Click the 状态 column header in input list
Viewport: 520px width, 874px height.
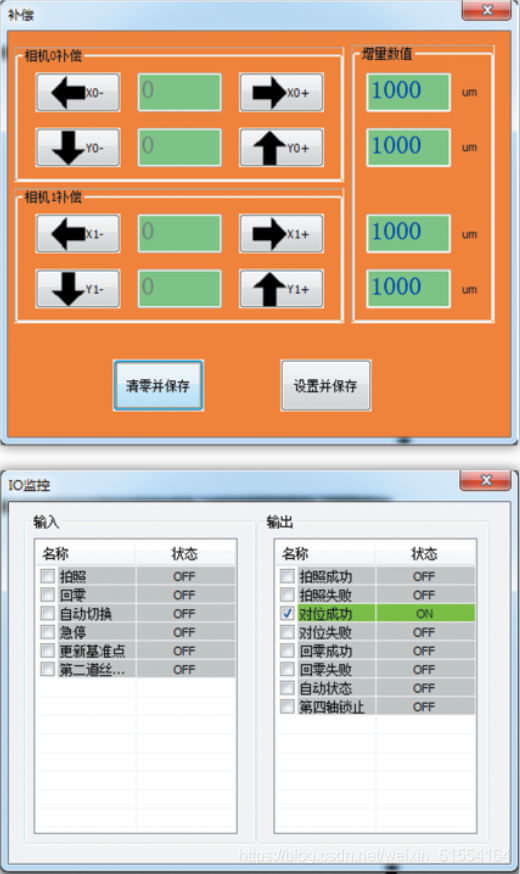pos(186,553)
